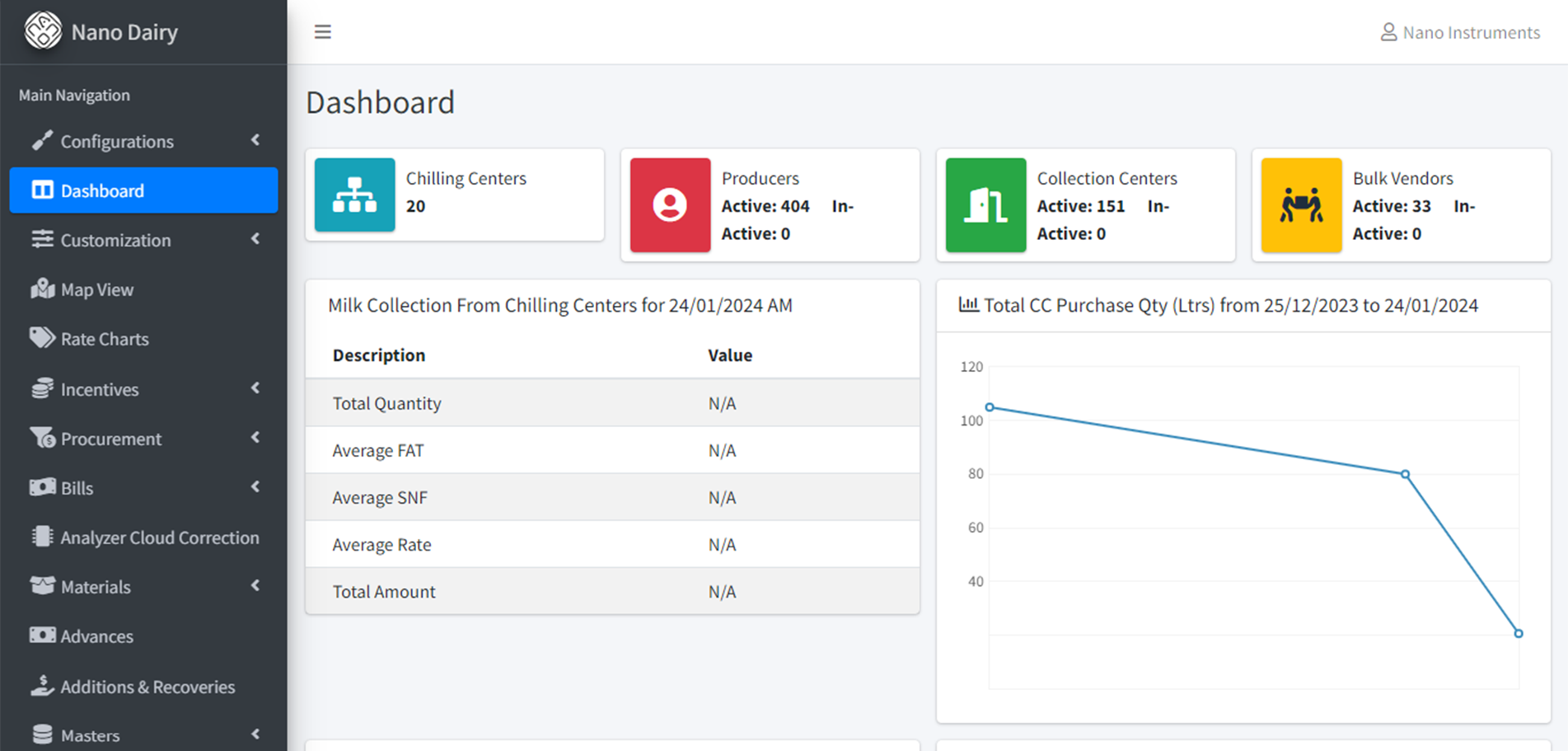The image size is (1568, 751).
Task: Open the Nano Instruments user profile
Action: tap(1459, 32)
